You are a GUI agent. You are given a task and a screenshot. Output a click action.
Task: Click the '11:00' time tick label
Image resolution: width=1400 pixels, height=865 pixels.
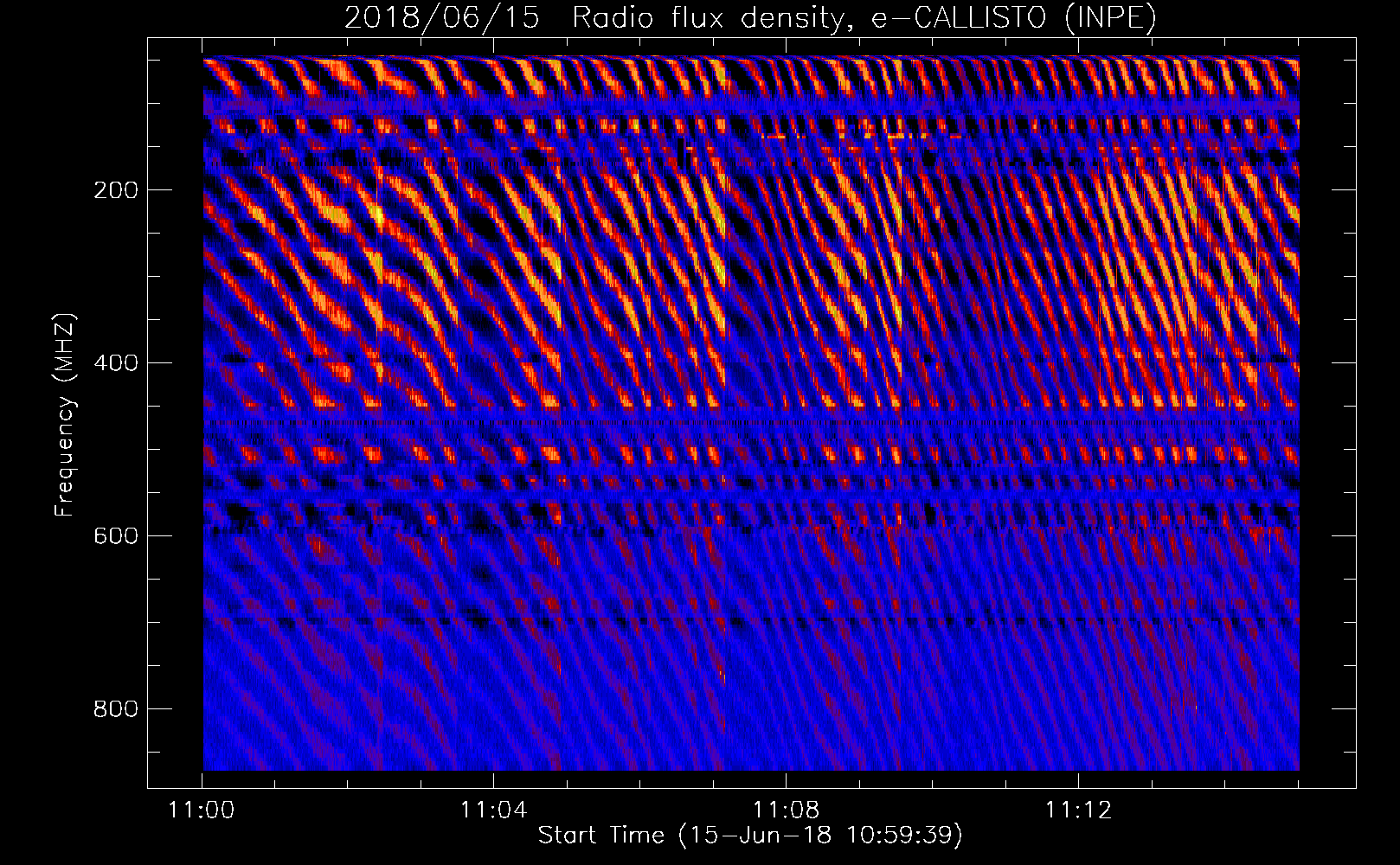click(202, 811)
